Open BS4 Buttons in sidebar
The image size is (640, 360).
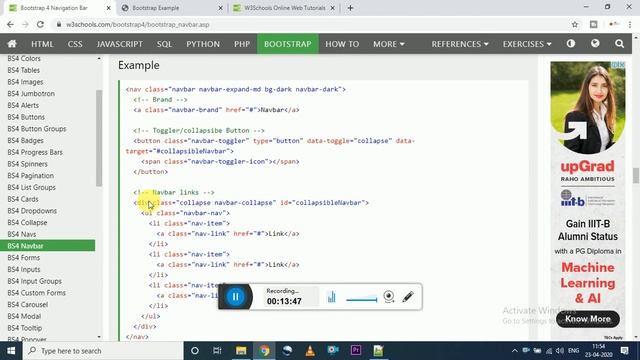point(26,117)
